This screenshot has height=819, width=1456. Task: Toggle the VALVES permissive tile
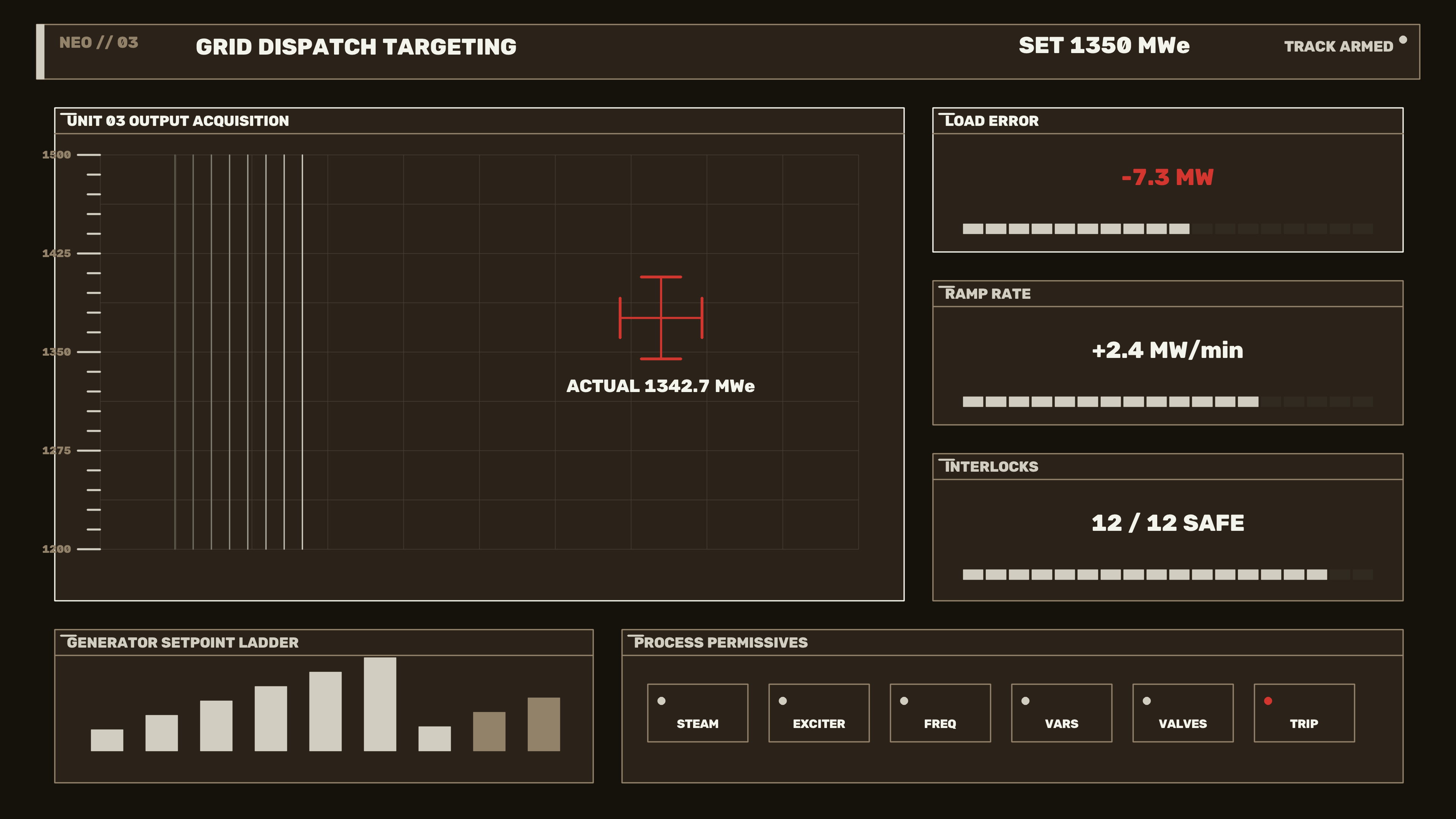tap(1183, 713)
